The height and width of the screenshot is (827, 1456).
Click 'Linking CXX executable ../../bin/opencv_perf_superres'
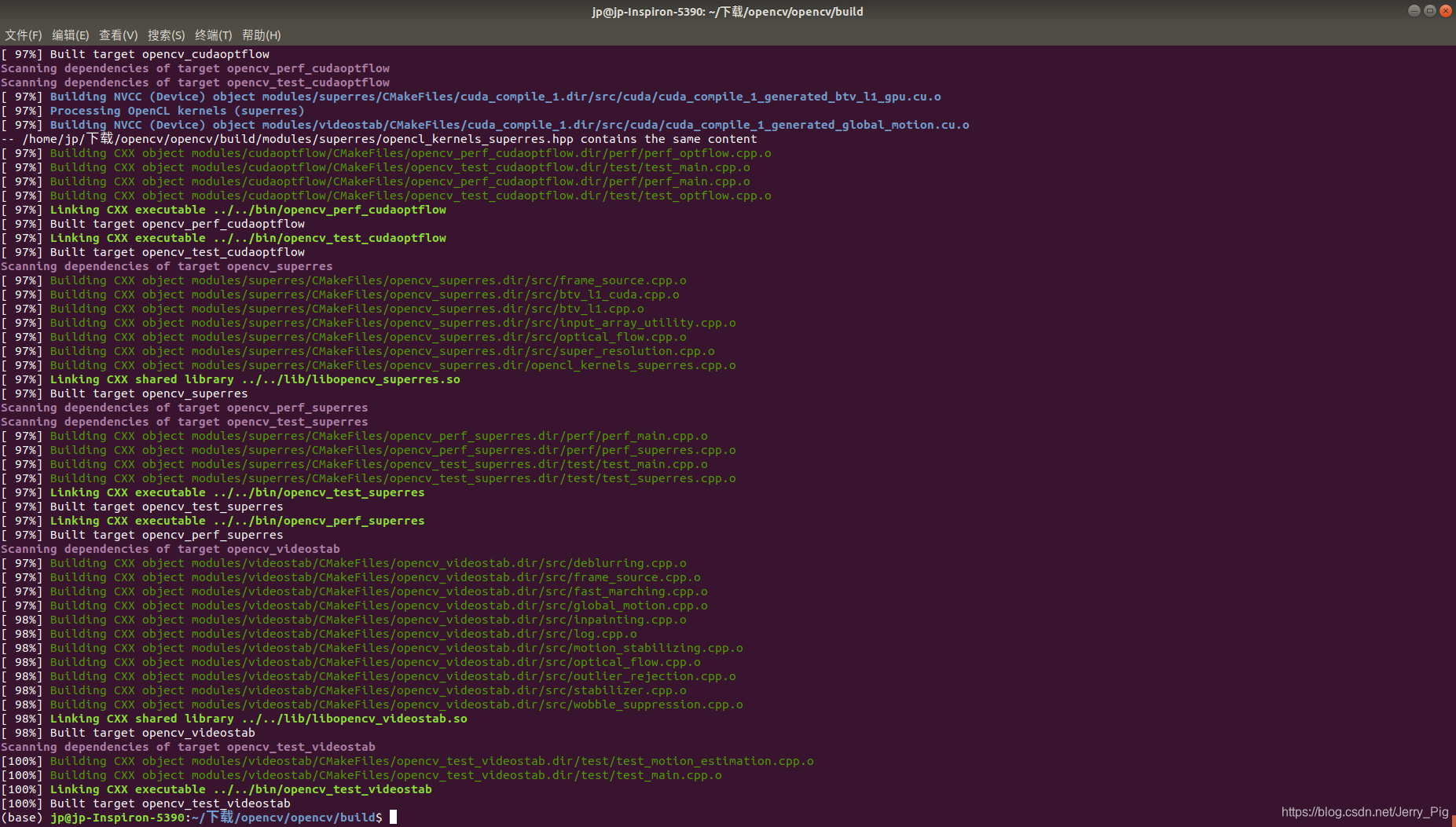pyautogui.click(x=212, y=521)
